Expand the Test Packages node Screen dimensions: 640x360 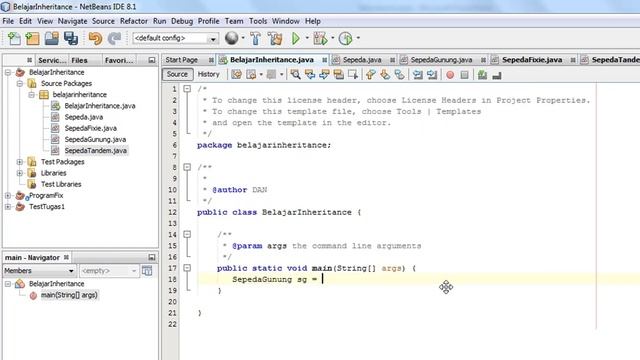20,162
